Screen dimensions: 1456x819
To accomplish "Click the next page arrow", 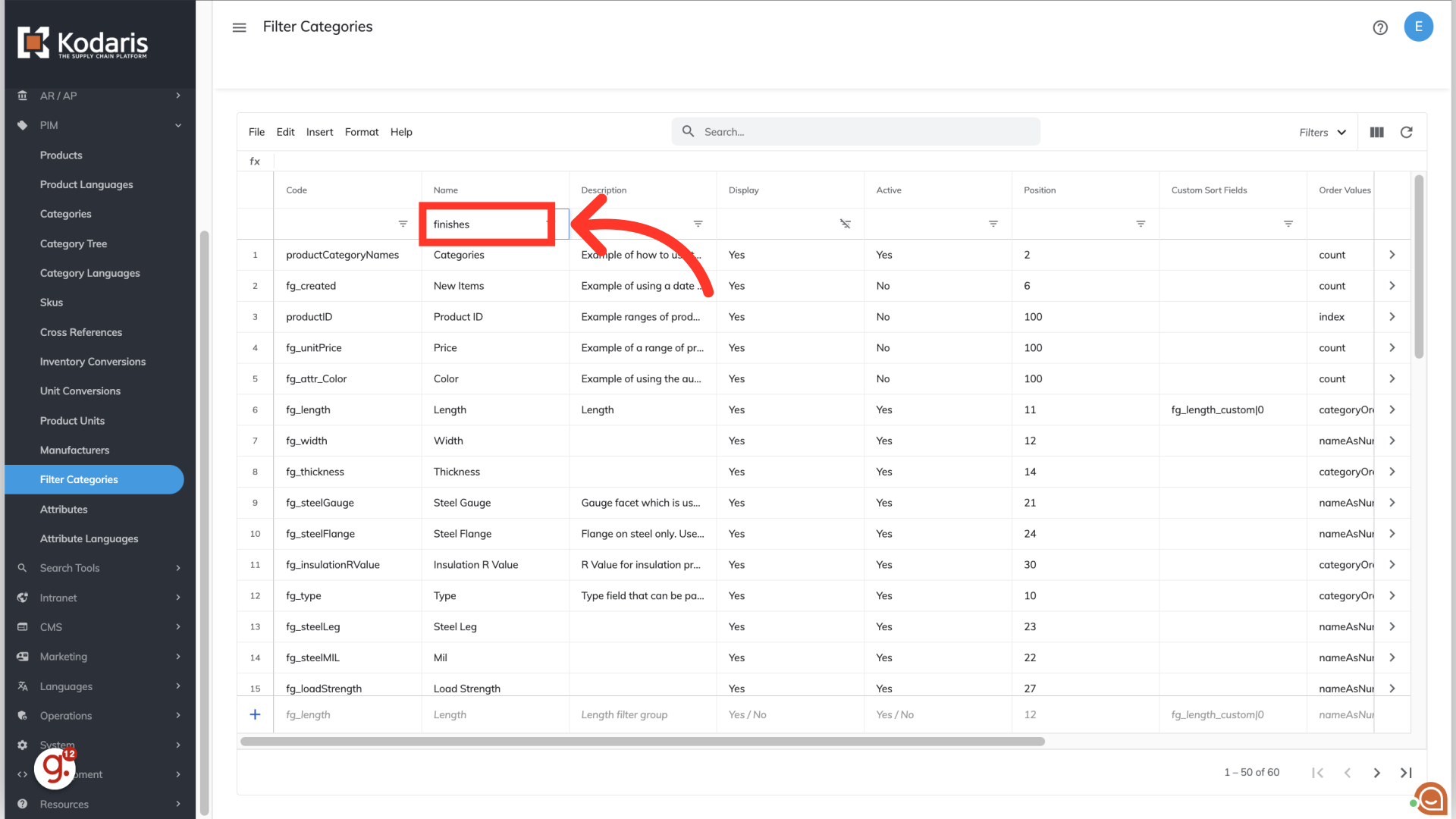I will [1376, 772].
